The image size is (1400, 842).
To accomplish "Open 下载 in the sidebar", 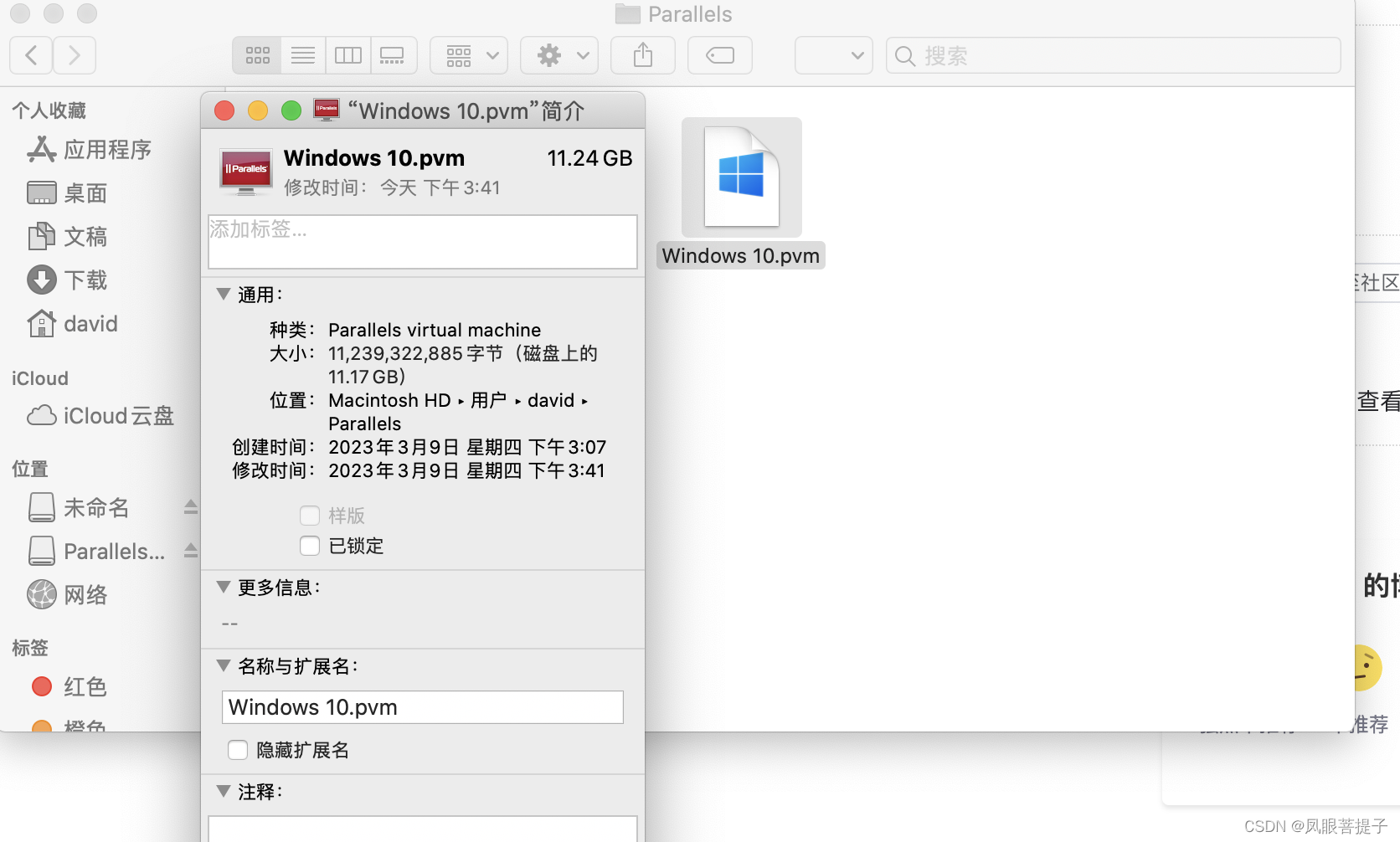I will [x=67, y=280].
